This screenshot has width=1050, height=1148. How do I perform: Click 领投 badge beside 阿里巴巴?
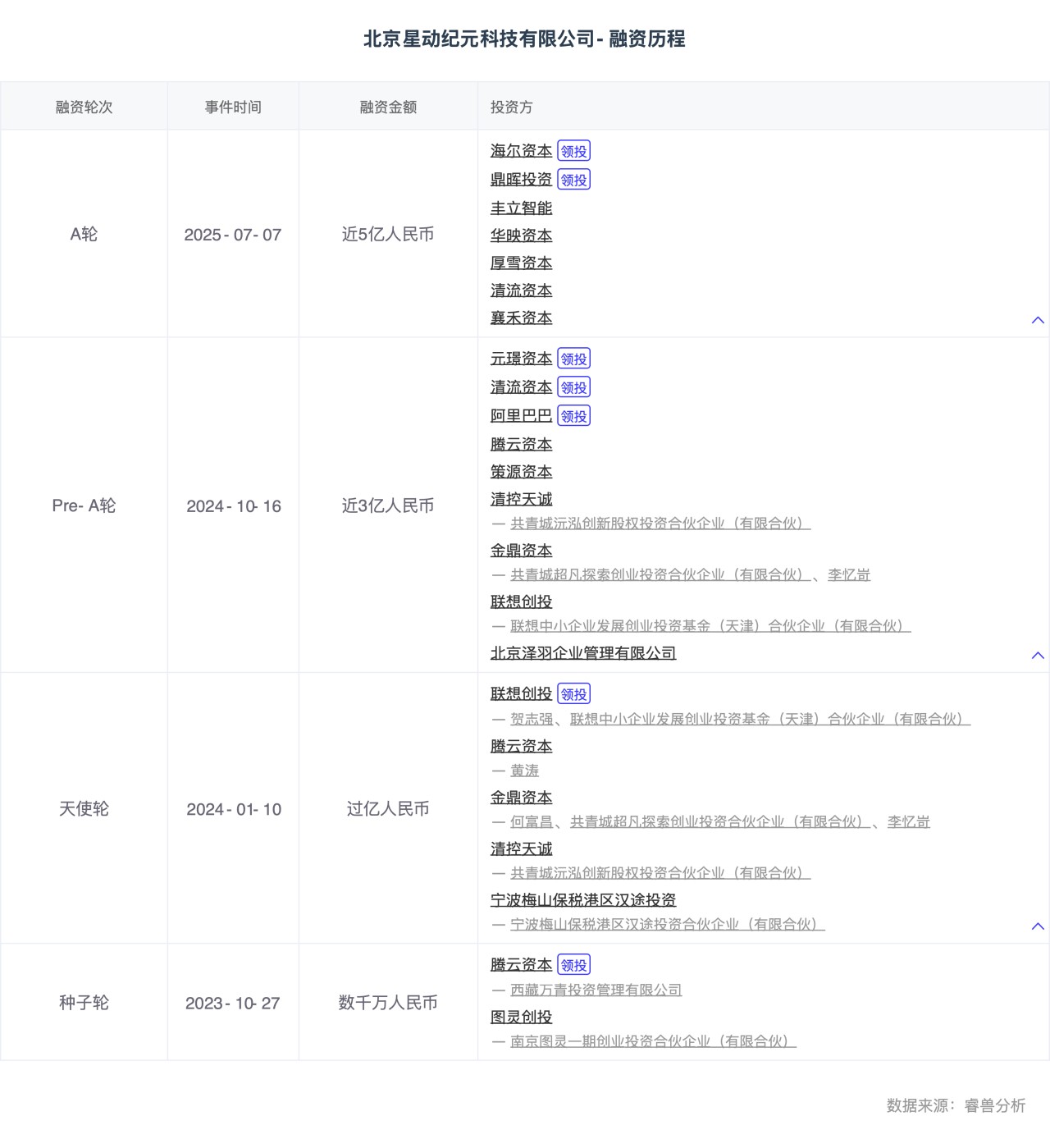tap(574, 416)
